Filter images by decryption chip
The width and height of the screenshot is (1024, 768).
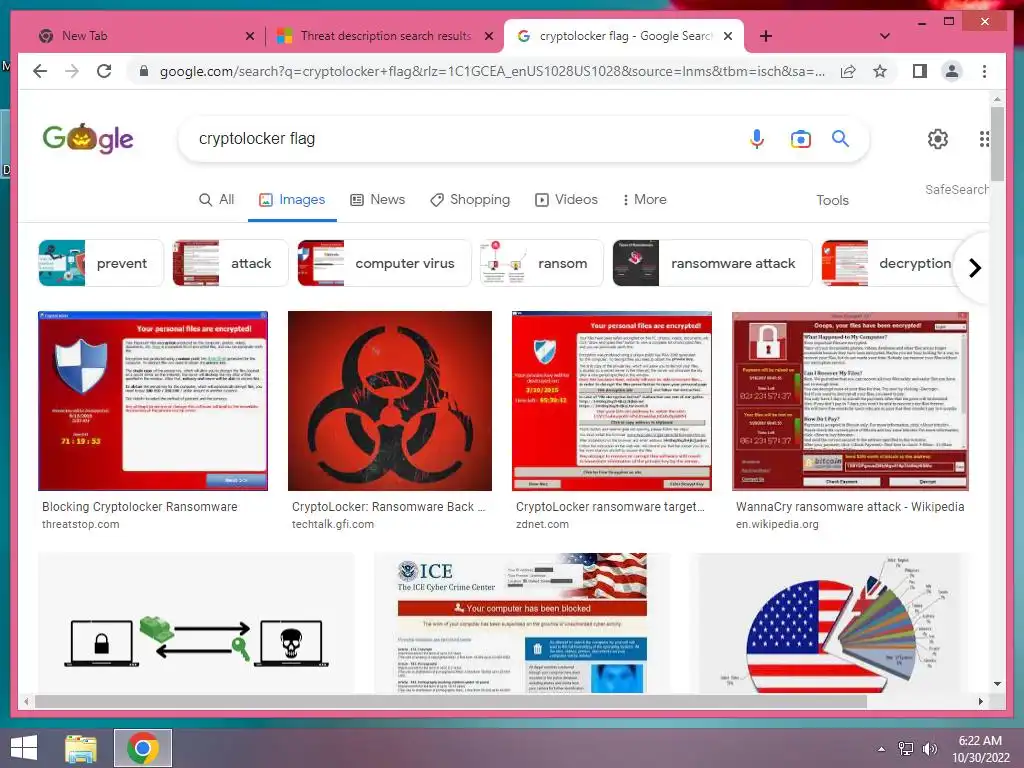pyautogui.click(x=888, y=263)
